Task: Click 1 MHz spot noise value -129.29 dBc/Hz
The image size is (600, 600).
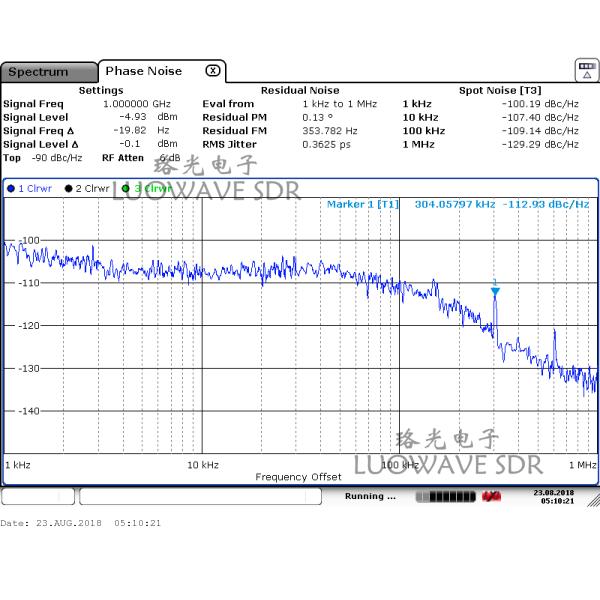Action: (540, 144)
